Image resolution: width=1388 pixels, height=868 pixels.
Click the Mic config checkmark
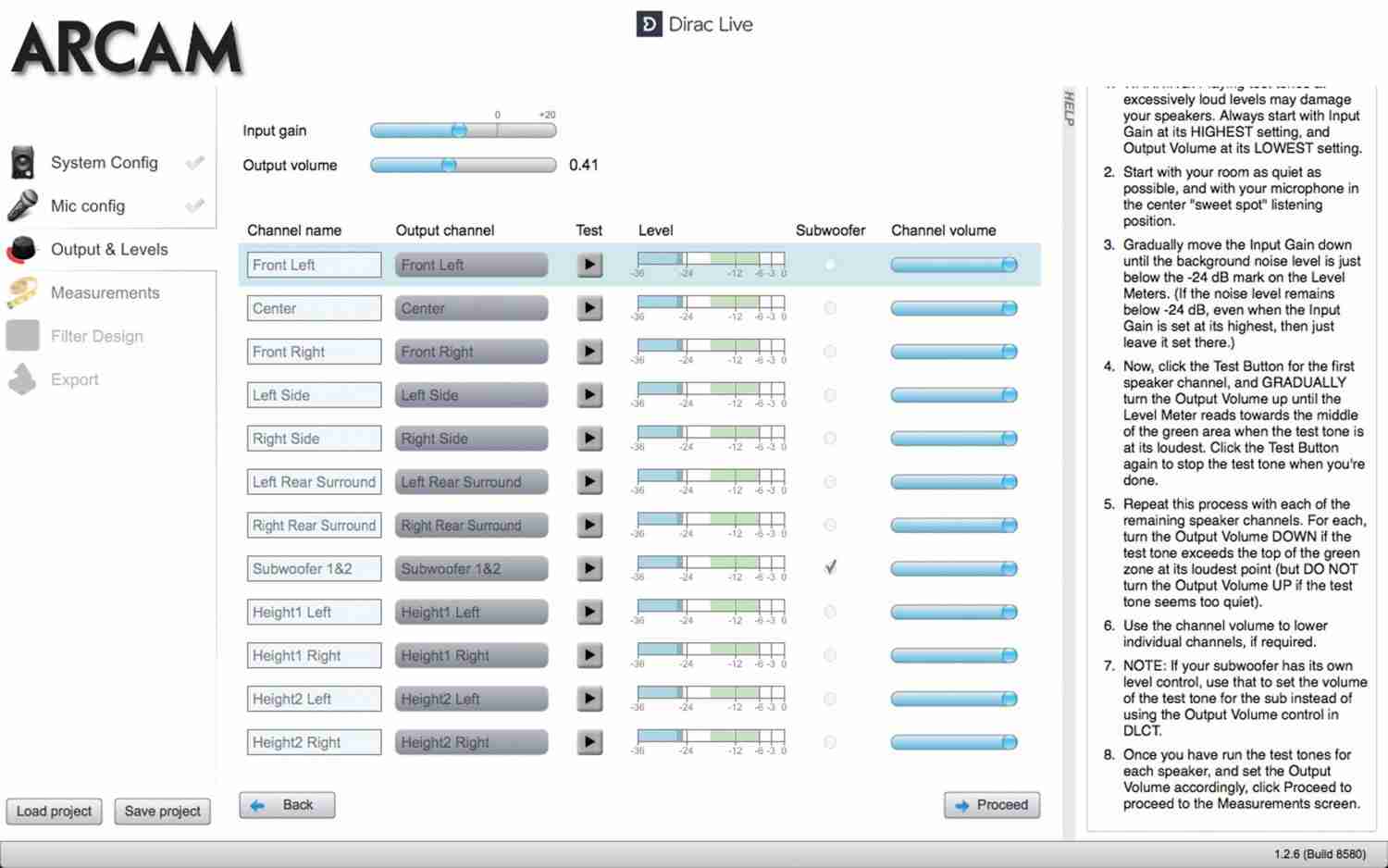click(x=194, y=205)
